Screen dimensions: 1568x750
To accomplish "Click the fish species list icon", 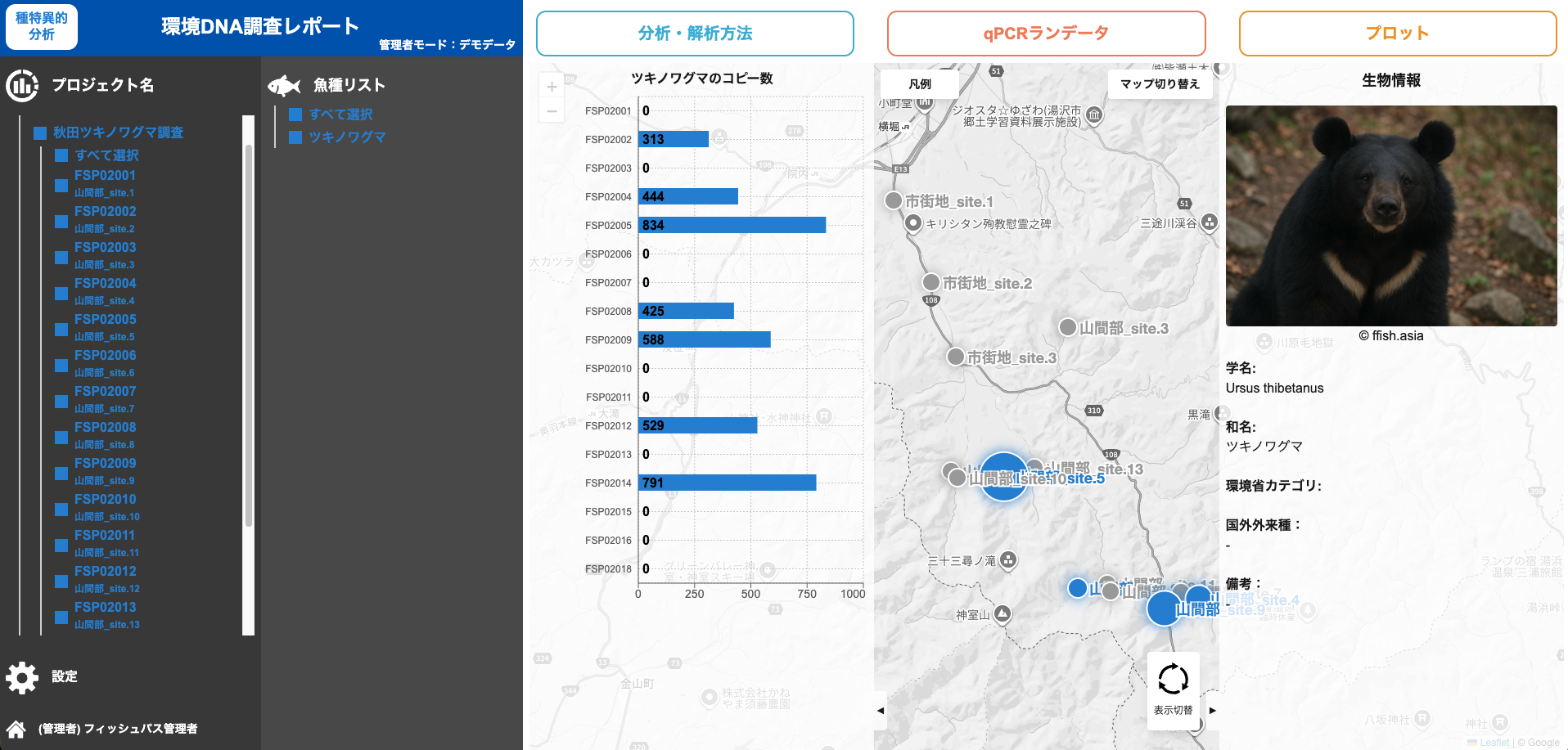I will [284, 85].
